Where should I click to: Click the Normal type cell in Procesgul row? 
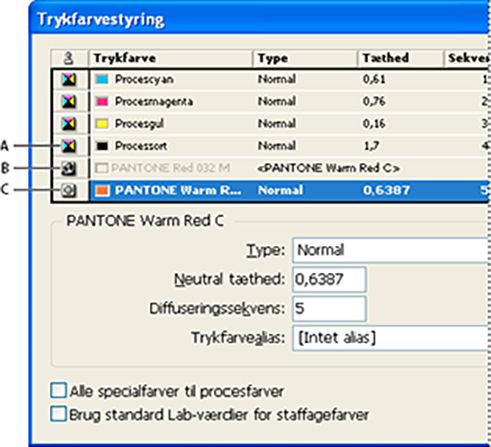[x=277, y=124]
